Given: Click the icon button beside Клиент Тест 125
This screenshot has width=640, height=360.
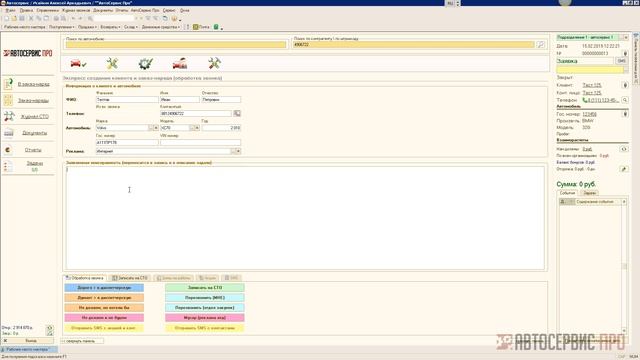Looking at the screenshot, I should [x=625, y=85].
